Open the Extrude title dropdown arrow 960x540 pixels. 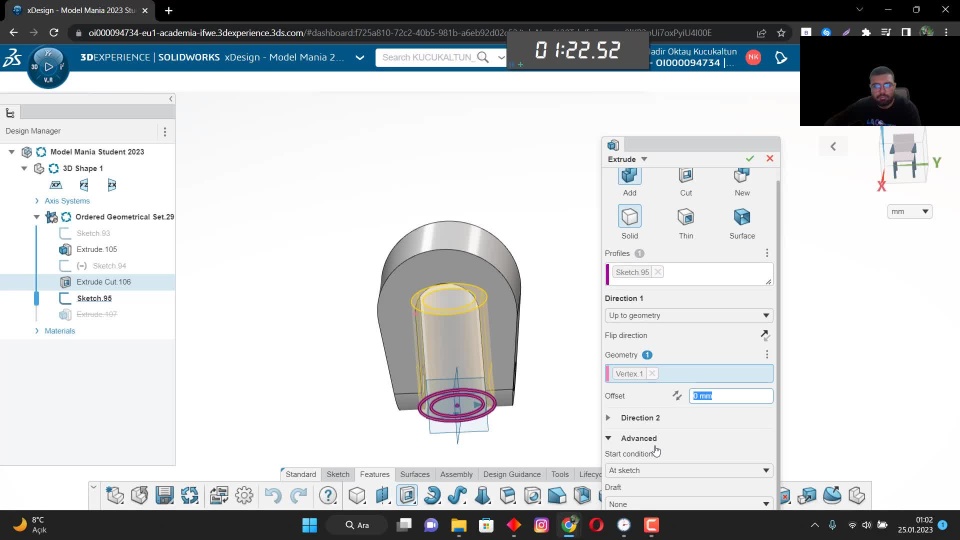tap(644, 159)
